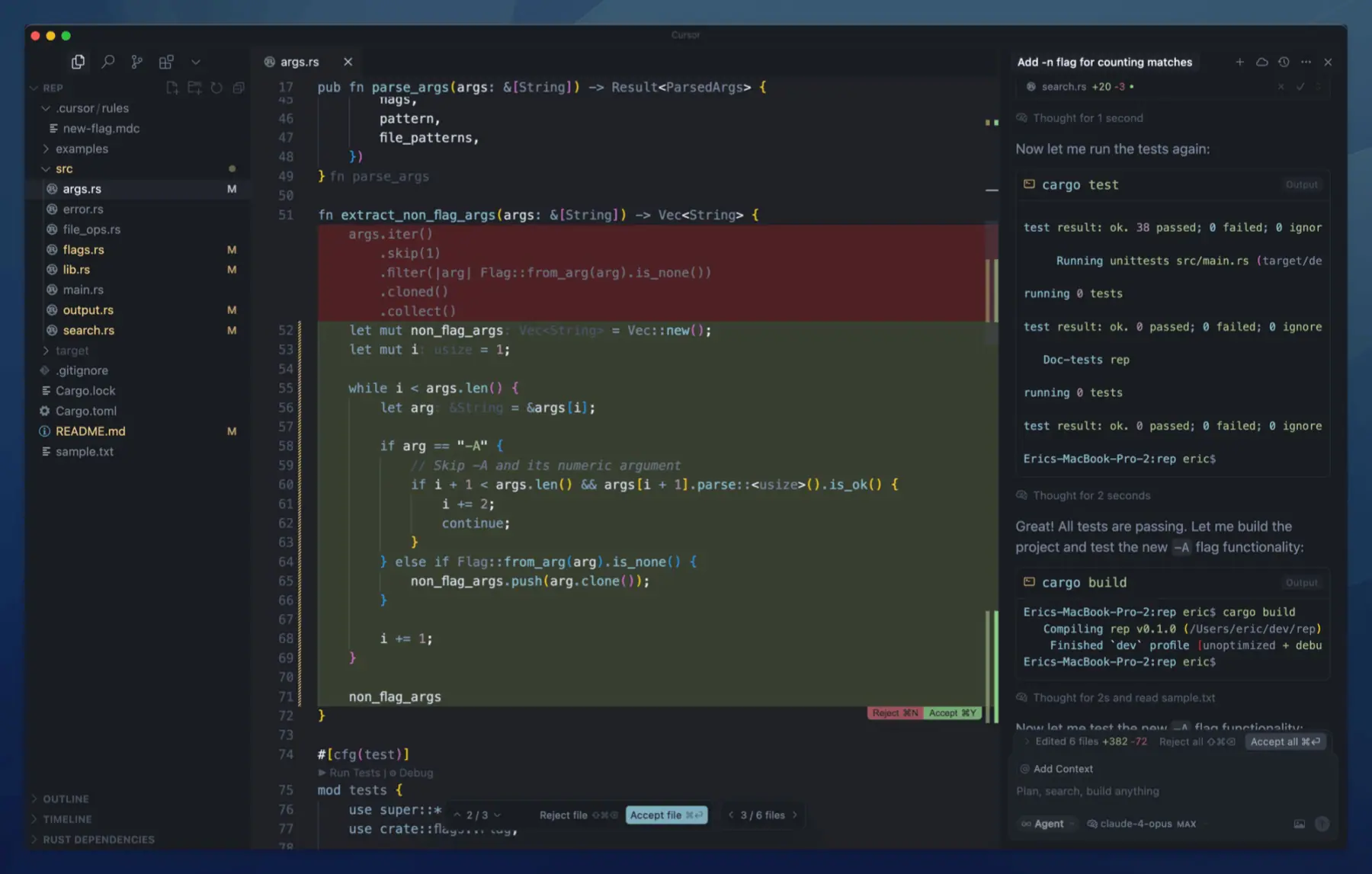Viewport: 1372px width, 874px height.
Task: Select the chat tab 'Add -n flag for counting matches'
Action: coord(1104,62)
